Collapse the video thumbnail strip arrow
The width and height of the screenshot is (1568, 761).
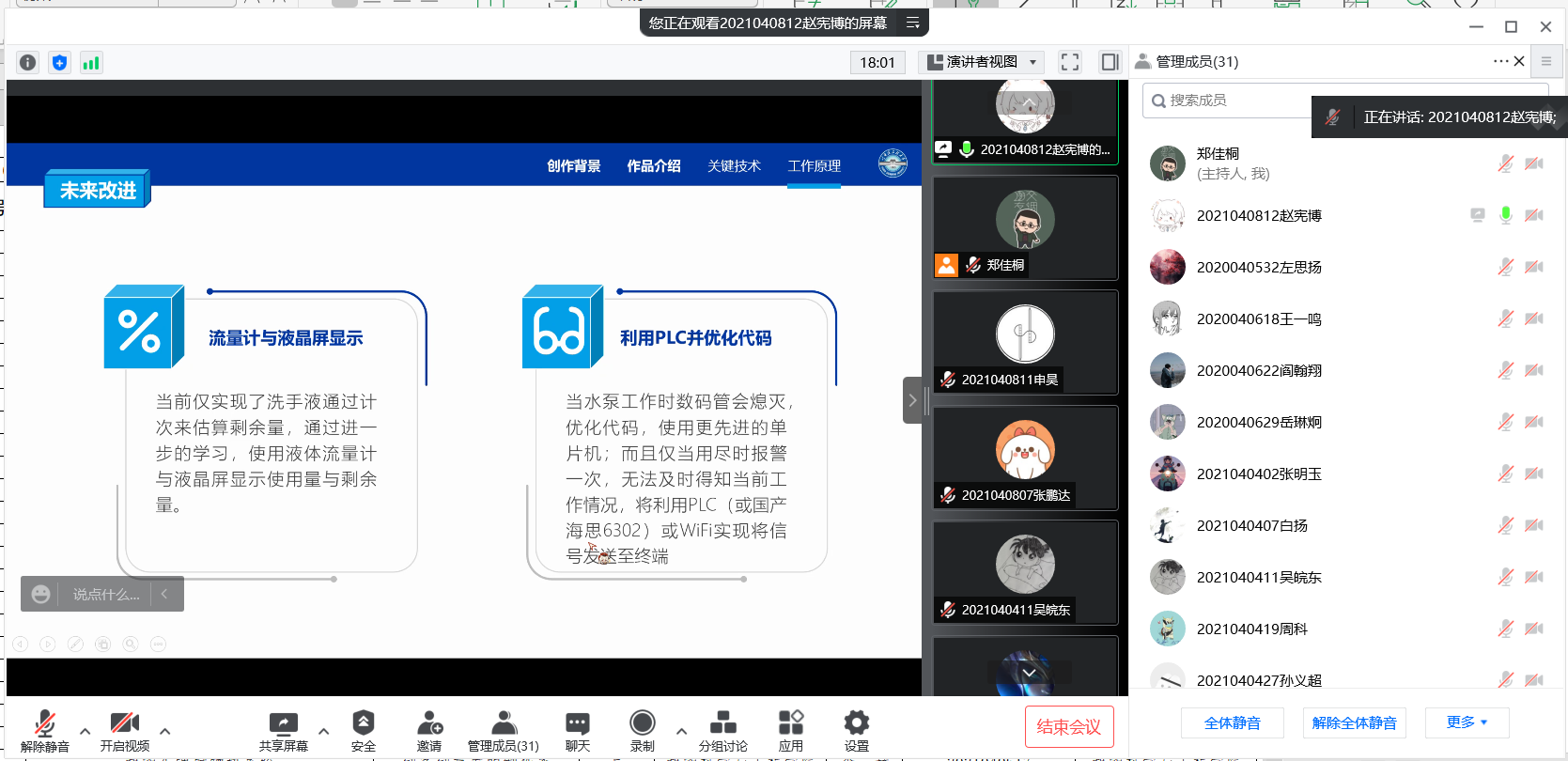click(x=912, y=400)
